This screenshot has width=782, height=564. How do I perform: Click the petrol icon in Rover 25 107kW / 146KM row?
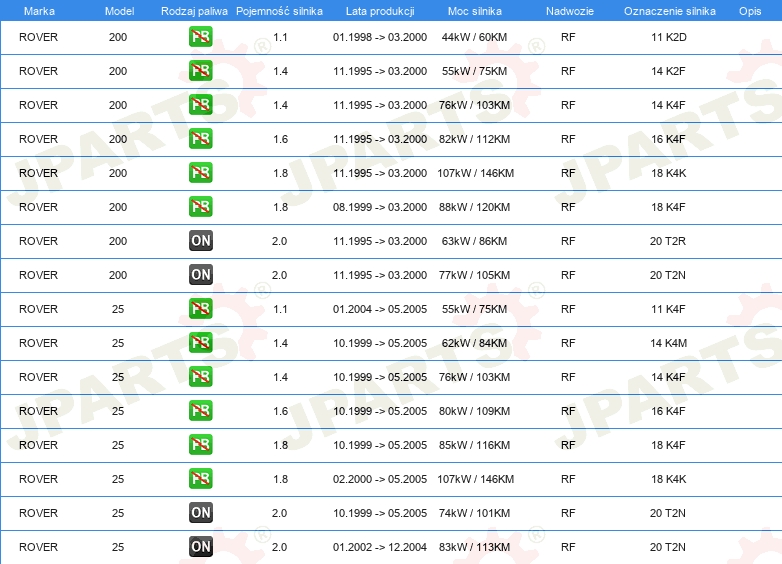pyautogui.click(x=200, y=478)
